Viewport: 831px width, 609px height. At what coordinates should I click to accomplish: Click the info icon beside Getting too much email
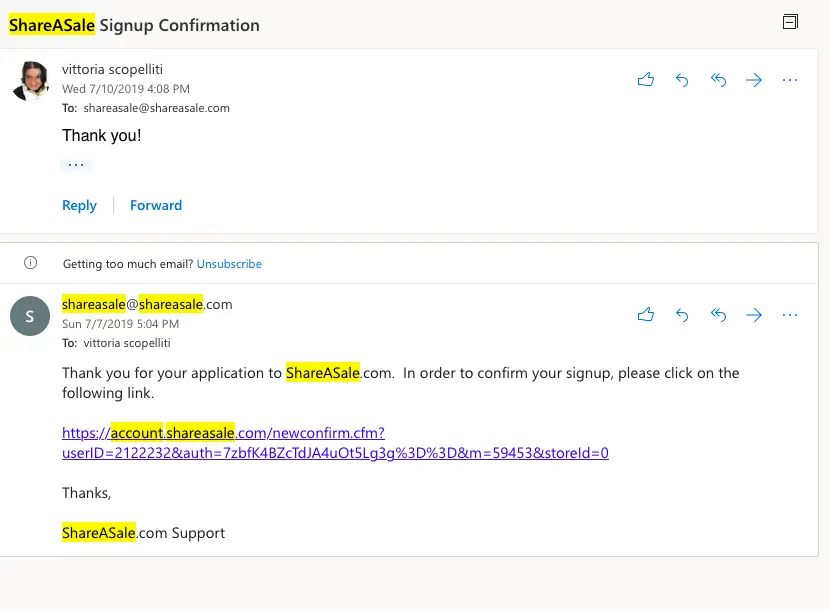31,263
